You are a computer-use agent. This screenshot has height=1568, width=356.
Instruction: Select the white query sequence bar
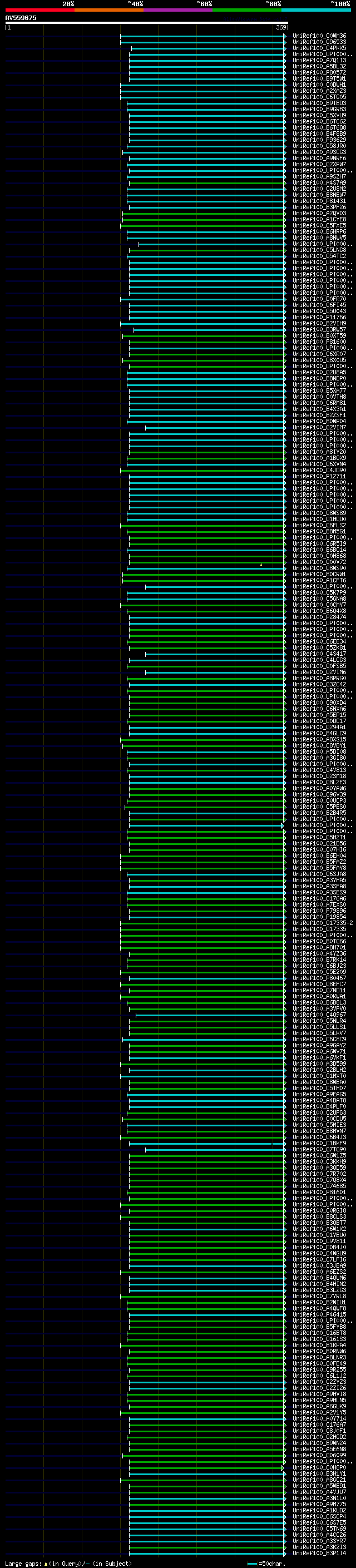[147, 23]
